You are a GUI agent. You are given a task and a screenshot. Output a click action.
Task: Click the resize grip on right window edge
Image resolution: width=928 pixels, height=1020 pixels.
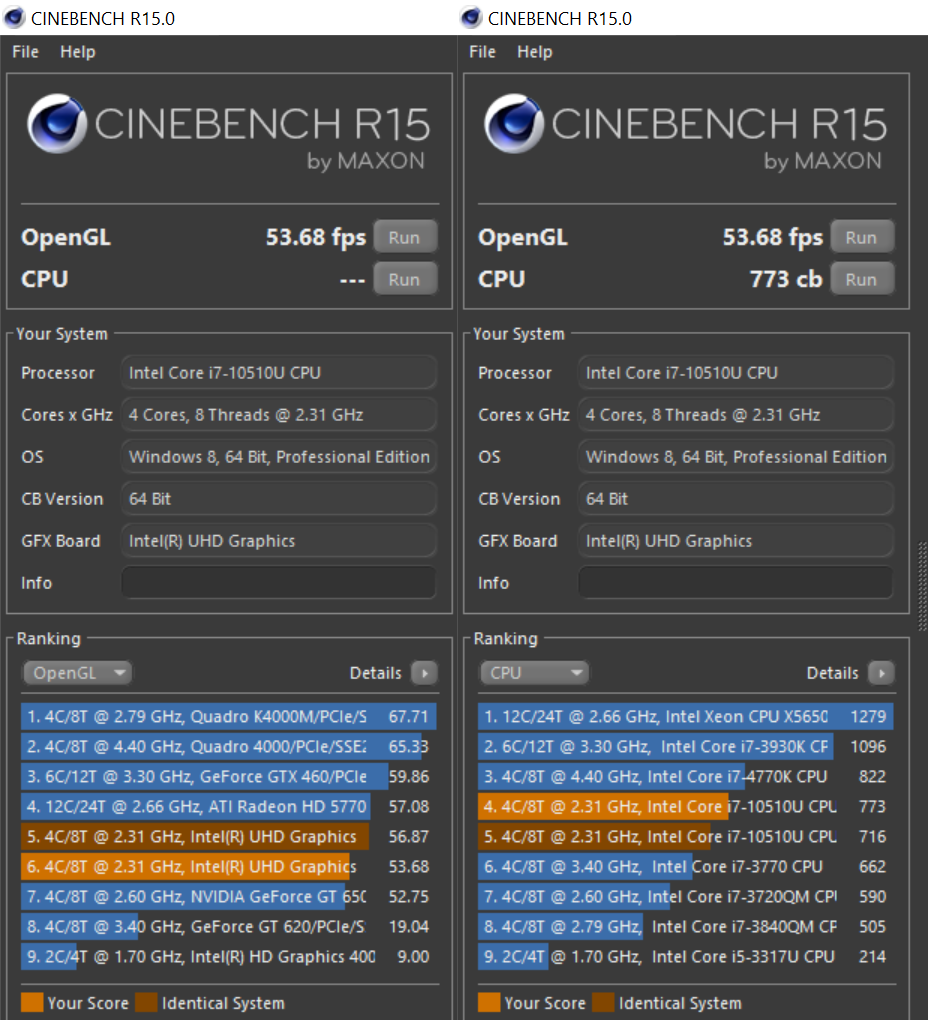[922, 585]
